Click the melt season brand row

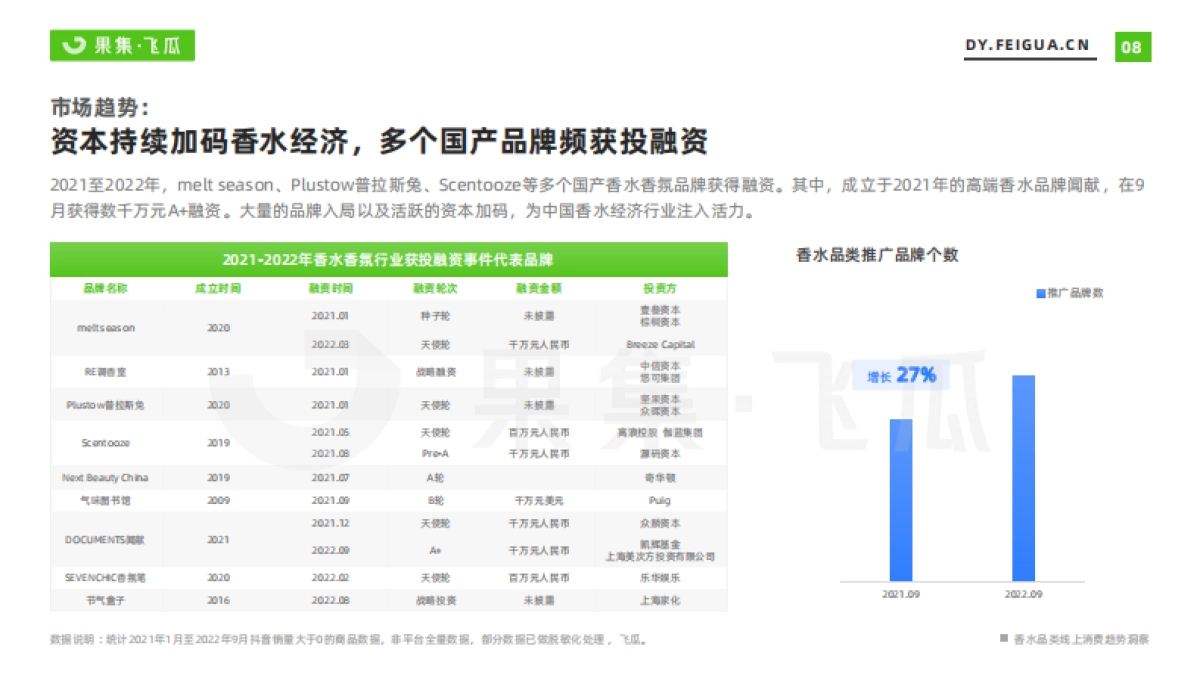pyautogui.click(x=107, y=327)
